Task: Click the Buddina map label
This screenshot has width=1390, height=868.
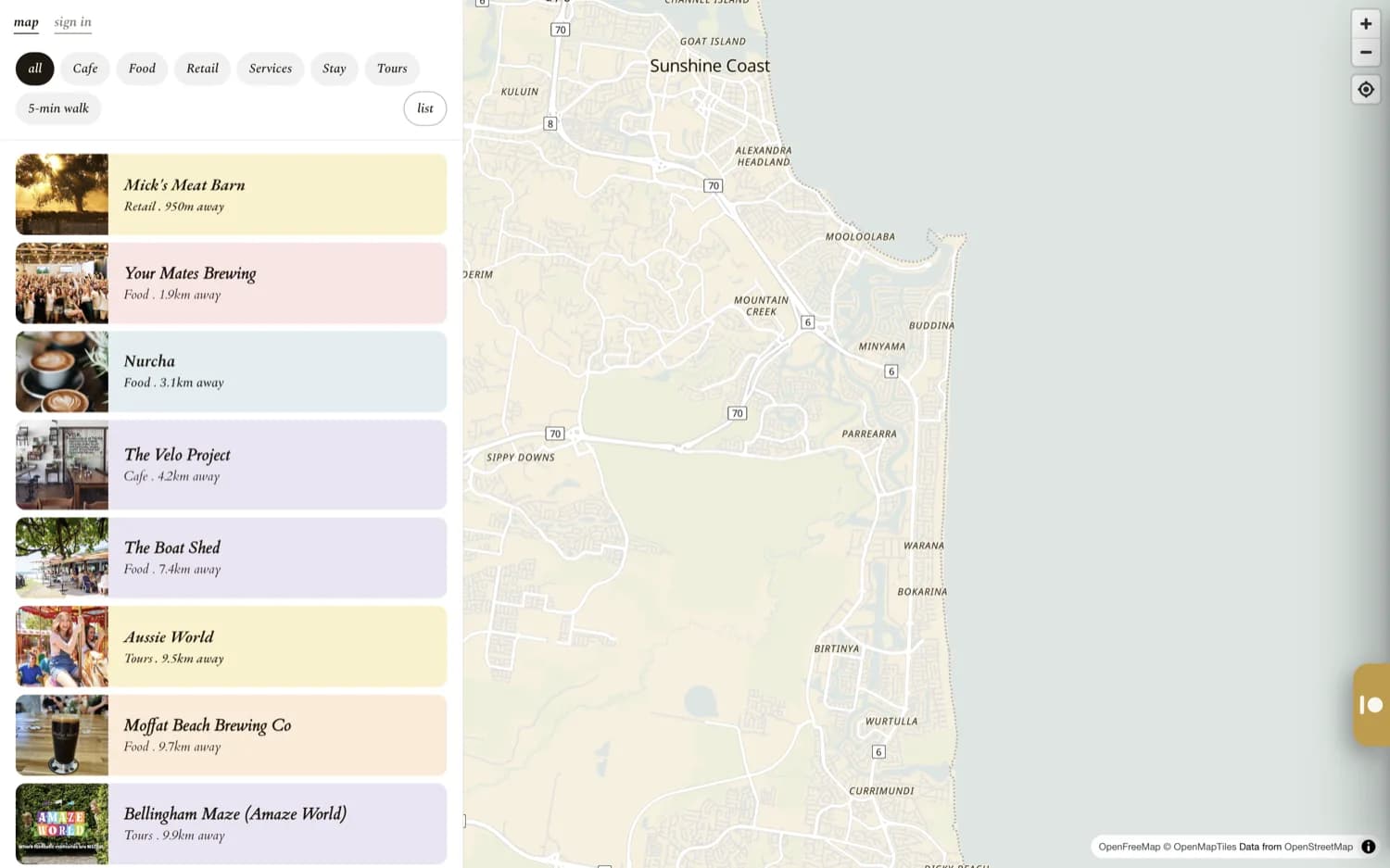Action: point(931,326)
